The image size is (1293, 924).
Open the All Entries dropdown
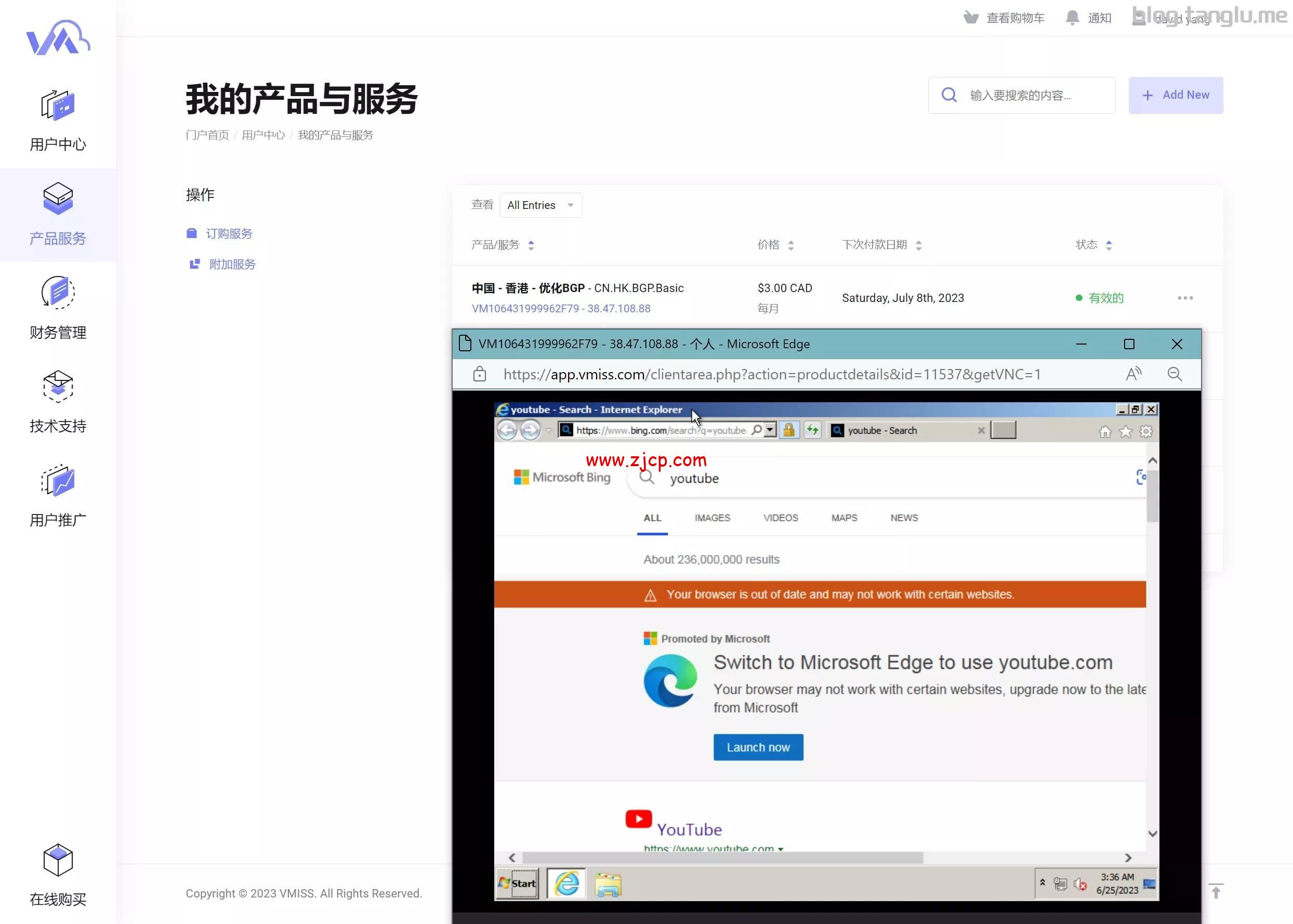[540, 205]
